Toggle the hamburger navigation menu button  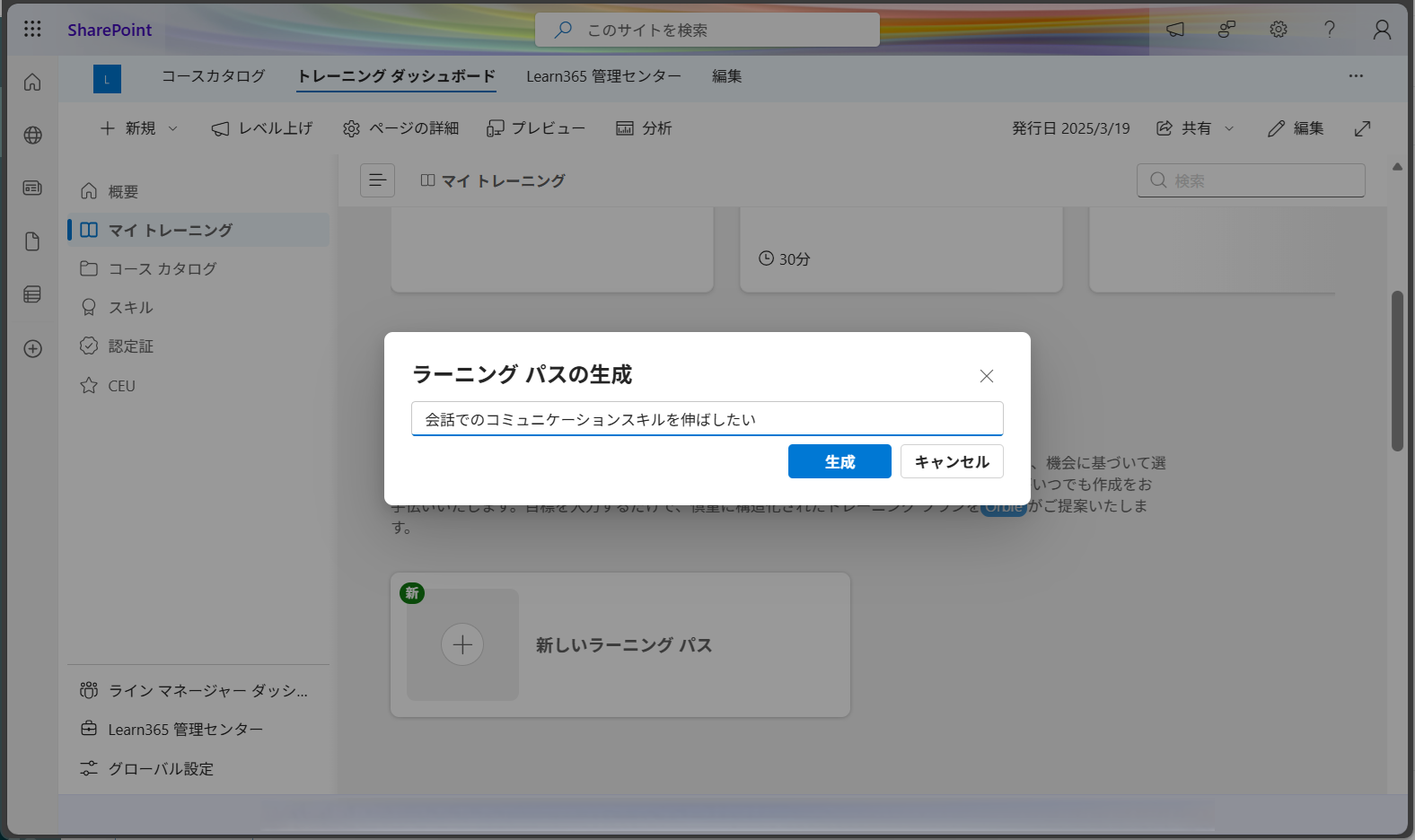tap(377, 180)
